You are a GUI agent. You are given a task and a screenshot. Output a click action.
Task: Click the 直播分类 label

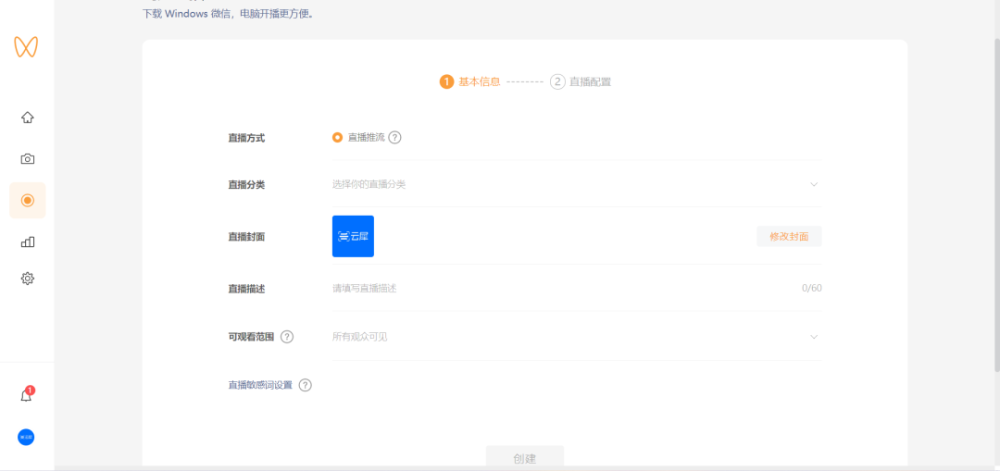click(x=246, y=184)
